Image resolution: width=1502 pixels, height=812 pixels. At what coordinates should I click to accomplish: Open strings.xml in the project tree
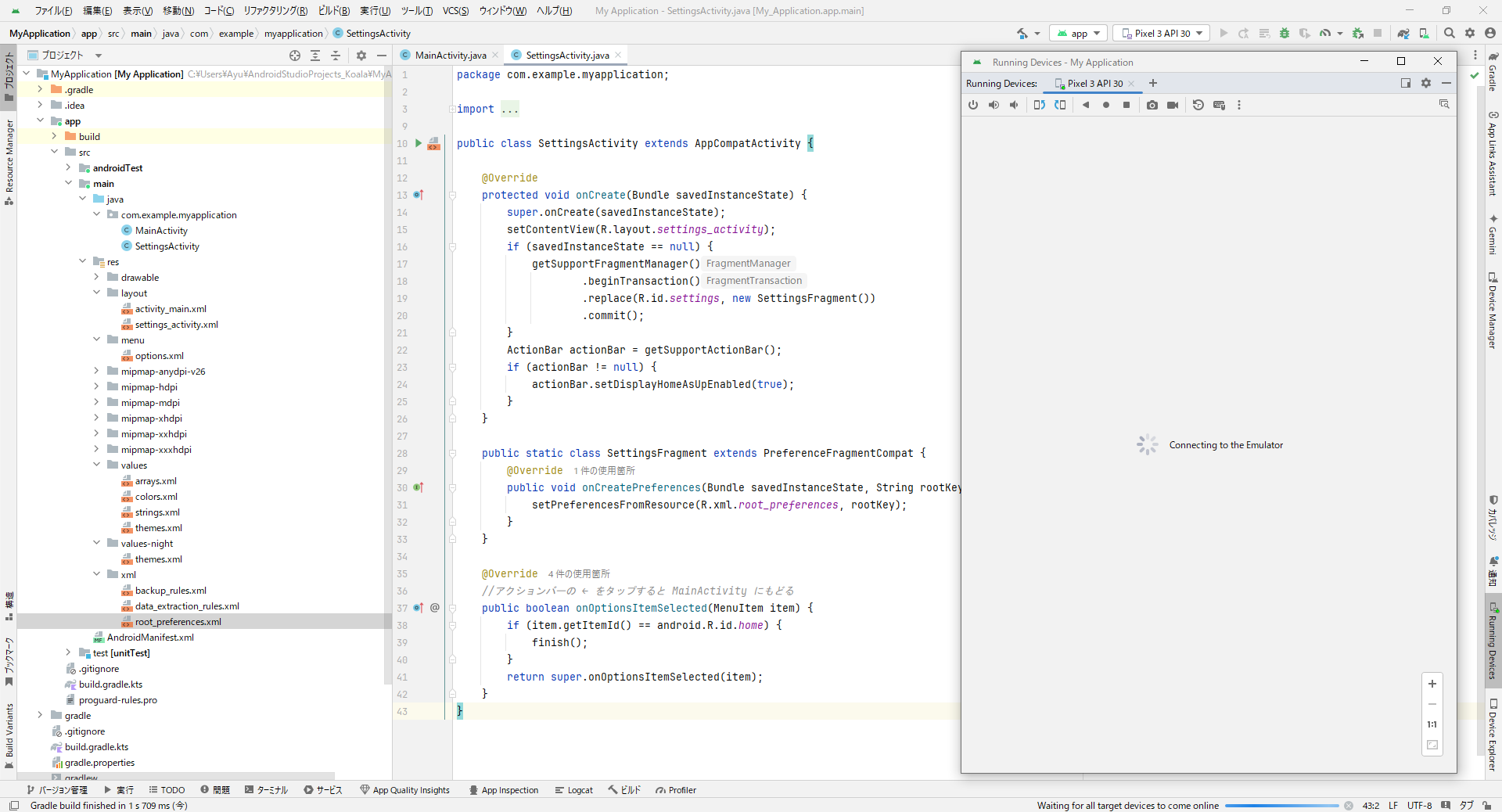157,512
